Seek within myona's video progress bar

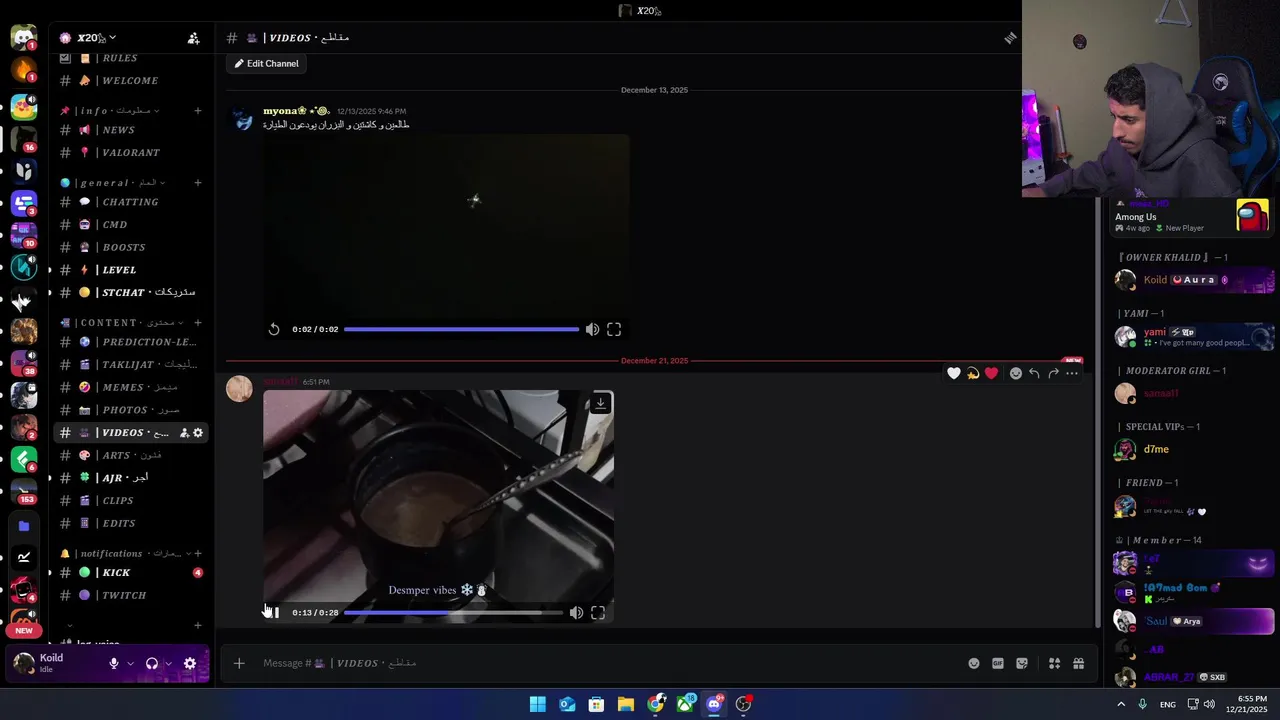click(461, 329)
